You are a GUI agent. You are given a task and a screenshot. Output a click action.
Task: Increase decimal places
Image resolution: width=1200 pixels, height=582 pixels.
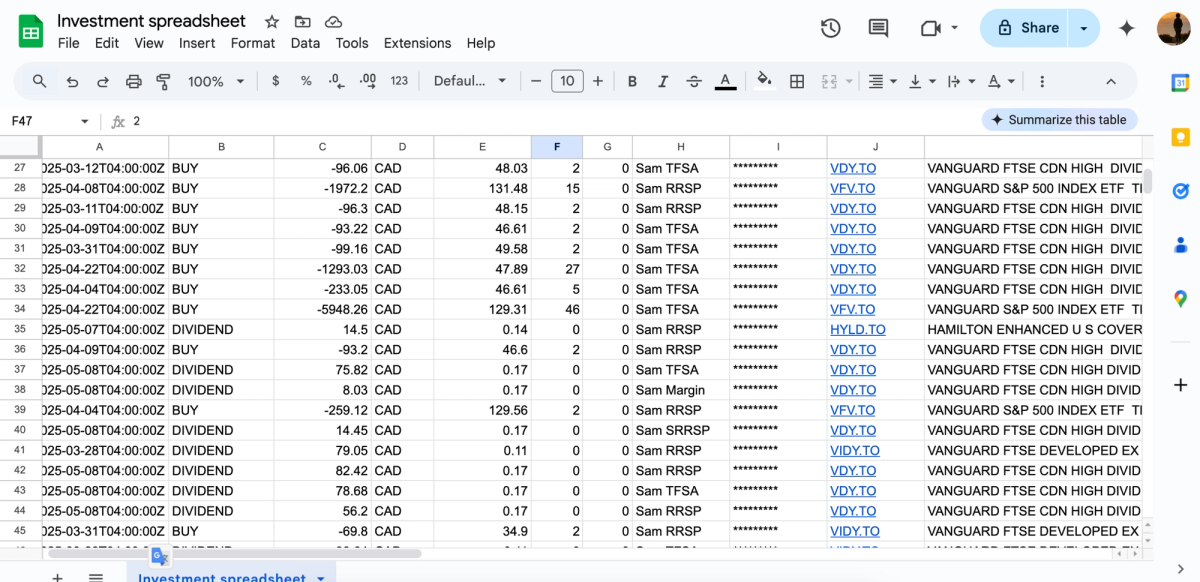[367, 81]
